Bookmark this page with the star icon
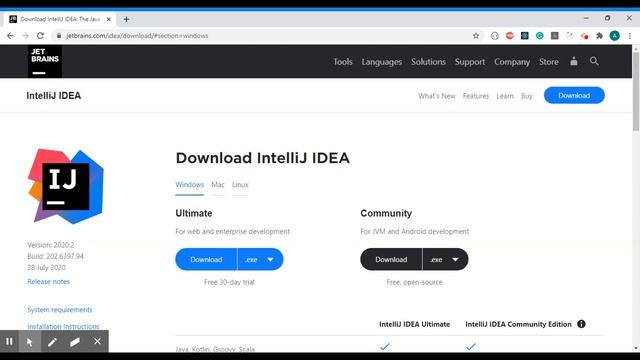The width and height of the screenshot is (640, 360). [476, 36]
